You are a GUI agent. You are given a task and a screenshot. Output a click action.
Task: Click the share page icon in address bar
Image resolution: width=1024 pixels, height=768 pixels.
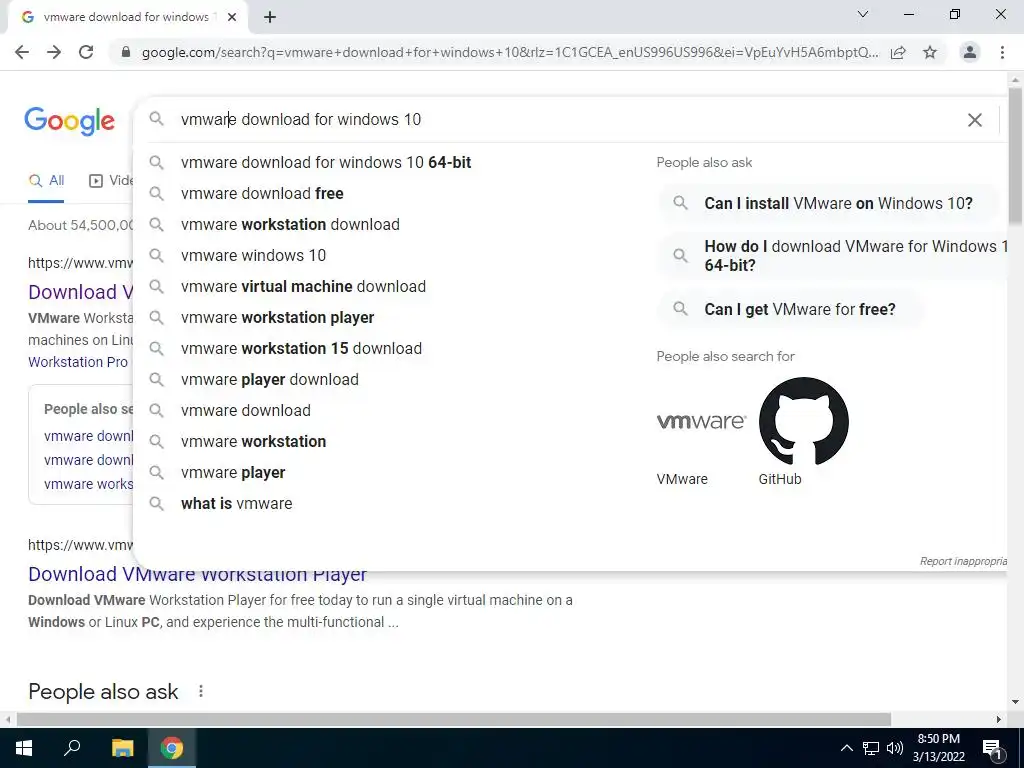coord(898,52)
